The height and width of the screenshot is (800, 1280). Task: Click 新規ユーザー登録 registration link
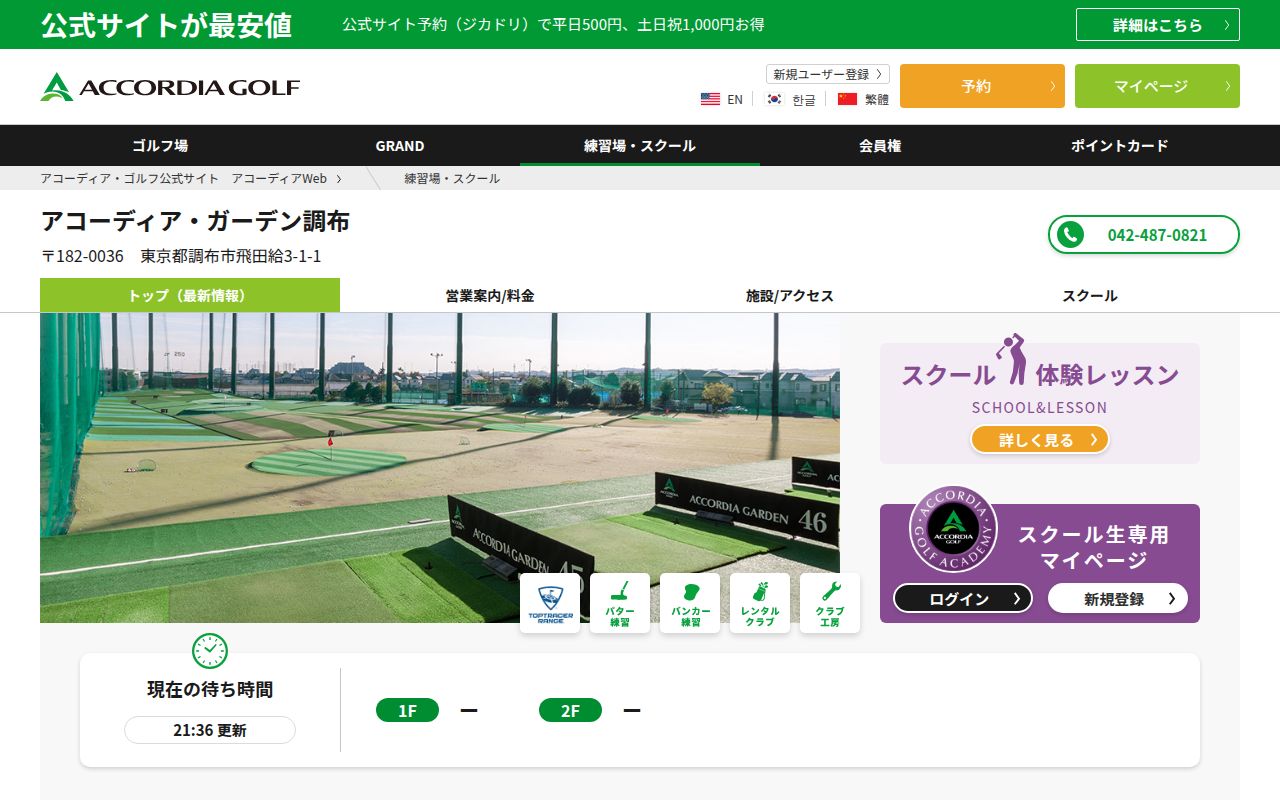pyautogui.click(x=828, y=74)
